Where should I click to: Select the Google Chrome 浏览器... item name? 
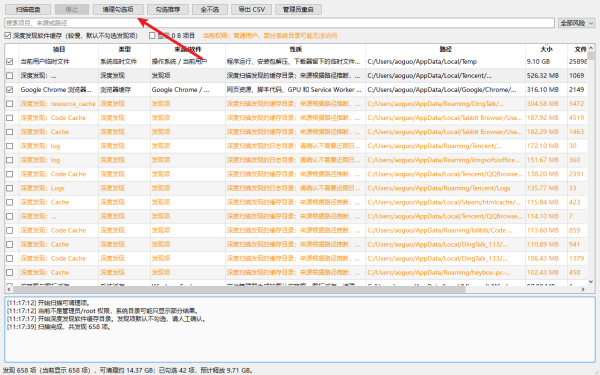tap(56, 90)
